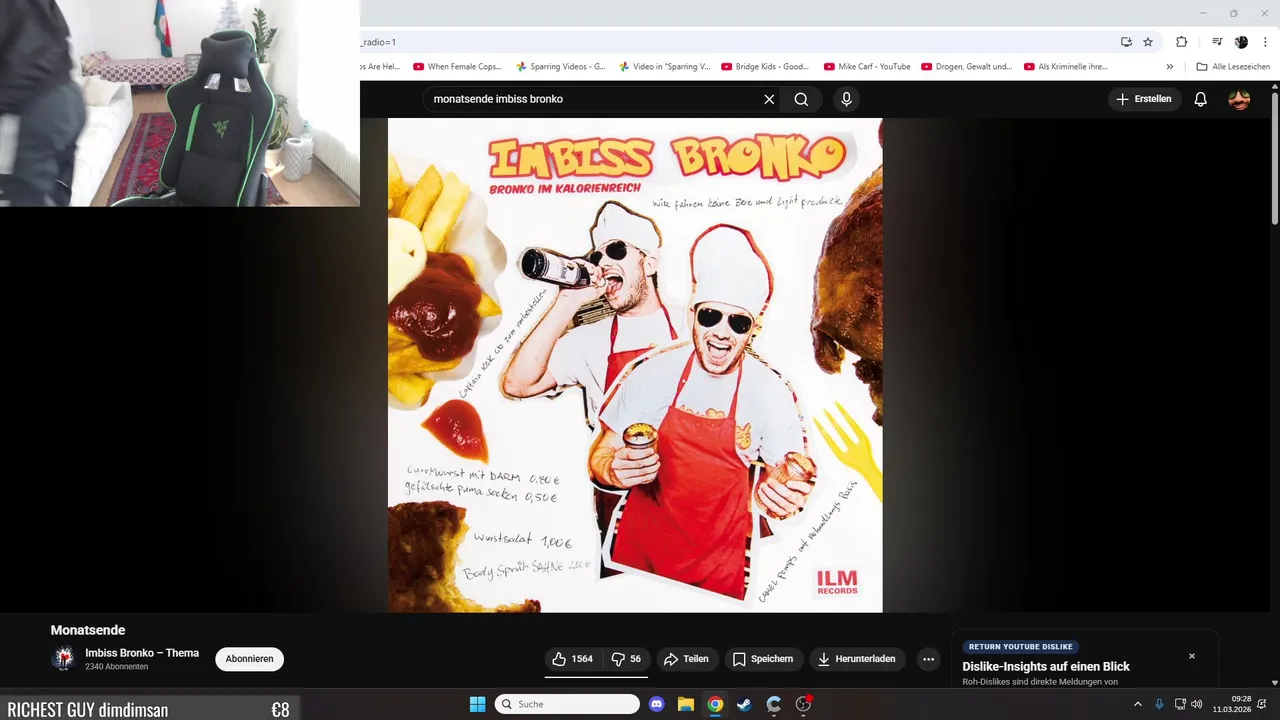1280x720 pixels.
Task: Click the taskbar Suche search box
Action: [567, 704]
